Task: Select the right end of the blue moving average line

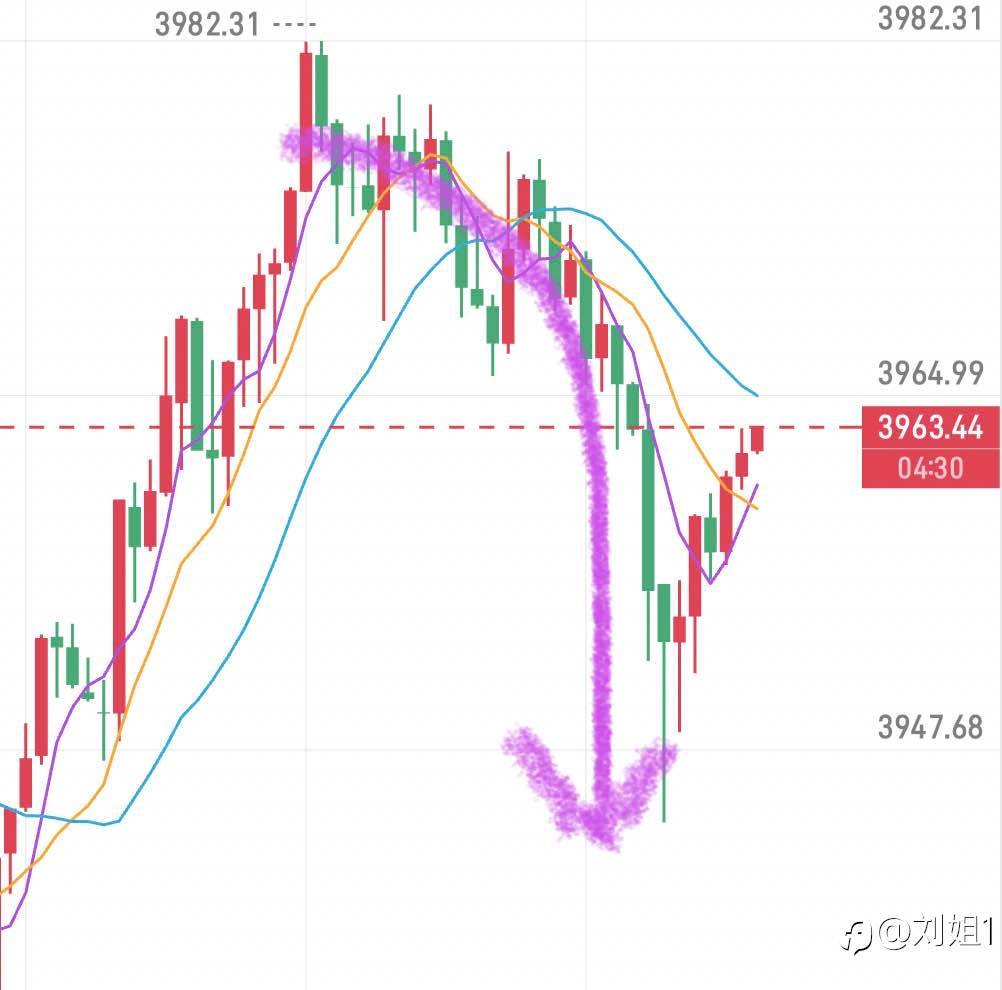Action: click(757, 395)
